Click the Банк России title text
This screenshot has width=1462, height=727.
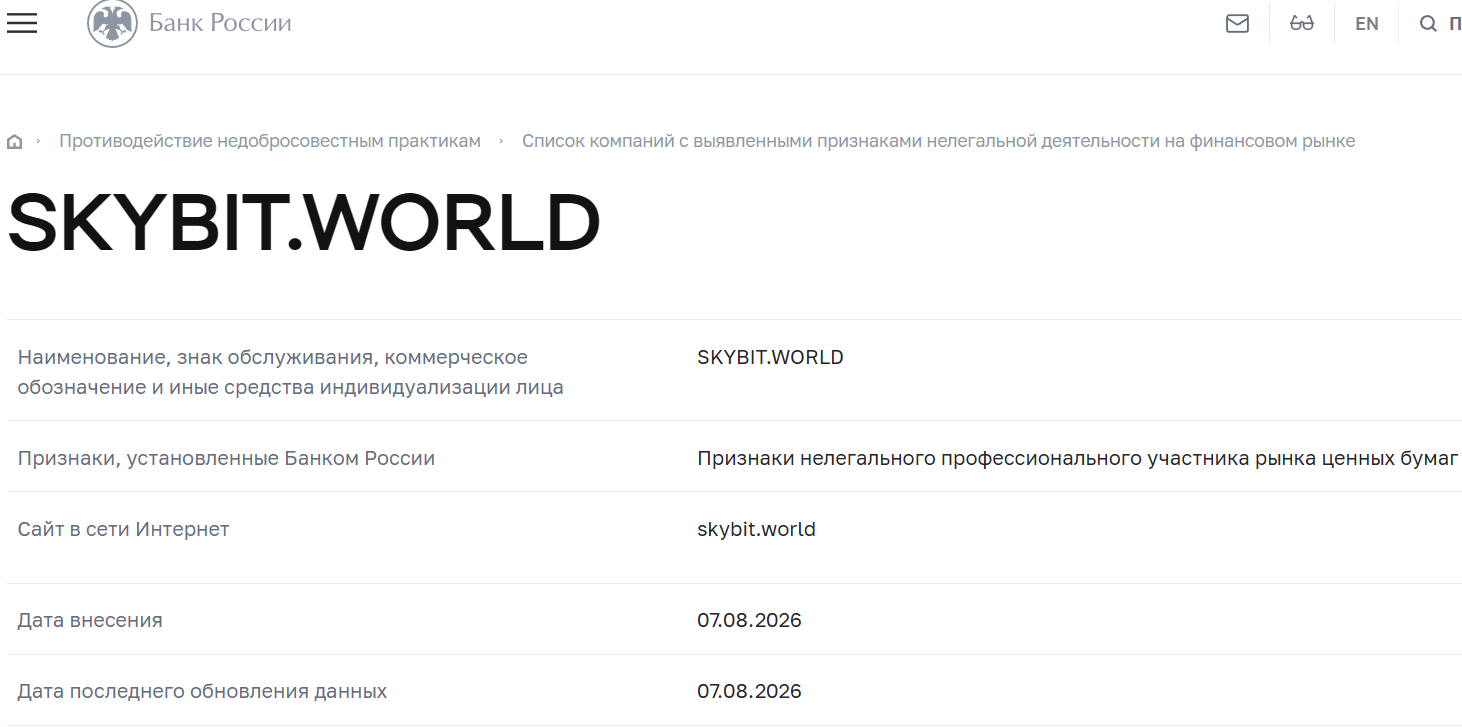[x=220, y=22]
